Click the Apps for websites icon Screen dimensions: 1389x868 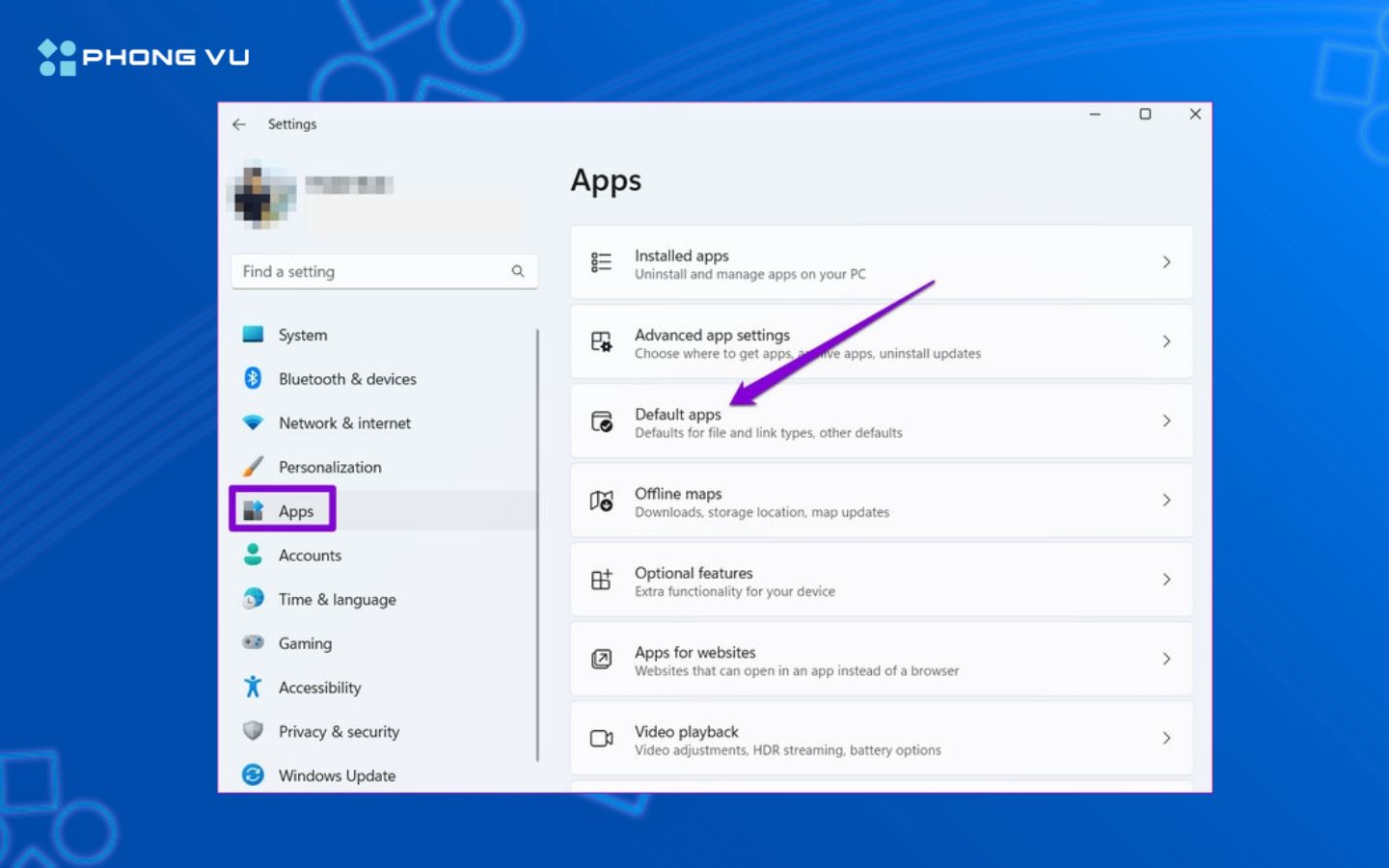click(x=600, y=659)
